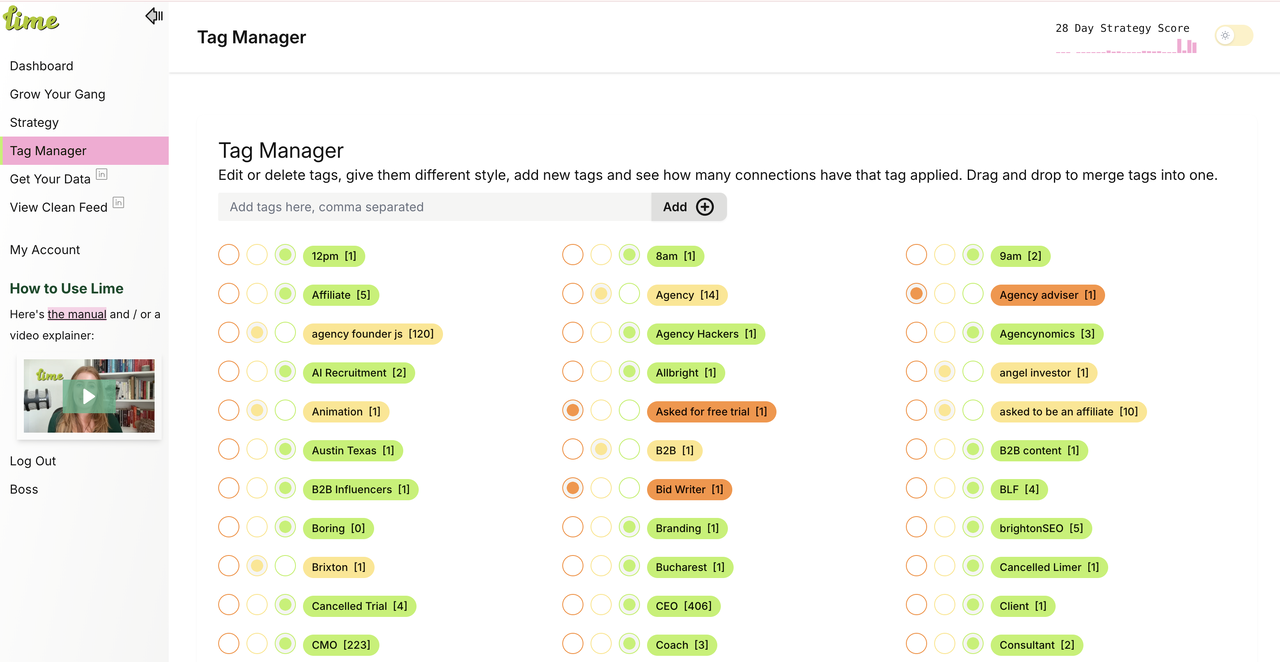The height and width of the screenshot is (662, 1280).
Task: Click the plus icon in the Add button
Action: (705, 207)
